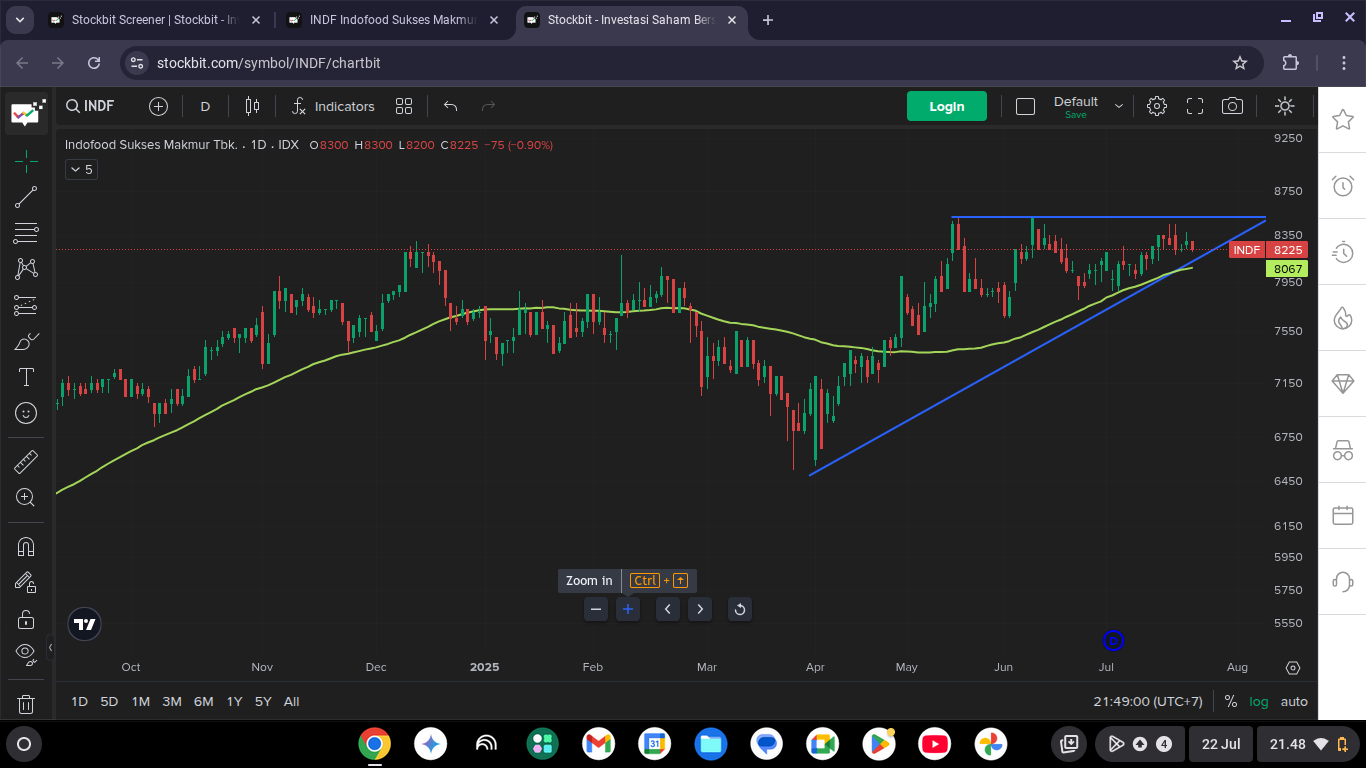Expand the Default layout dropdown arrow
The width and height of the screenshot is (1366, 768).
[1119, 106]
